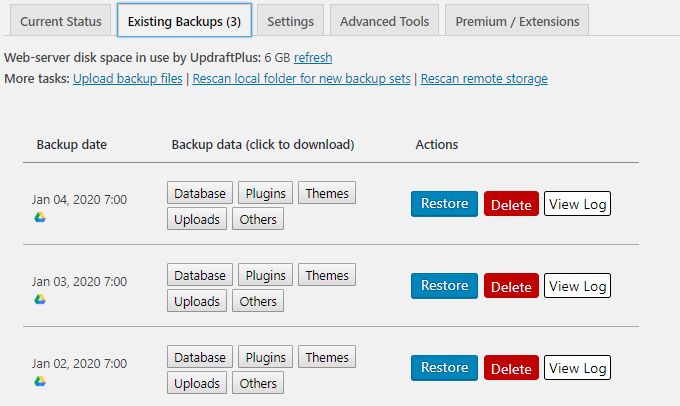Restore the Jan 04, 2020 backup
This screenshot has width=680, height=406.
[x=444, y=204]
